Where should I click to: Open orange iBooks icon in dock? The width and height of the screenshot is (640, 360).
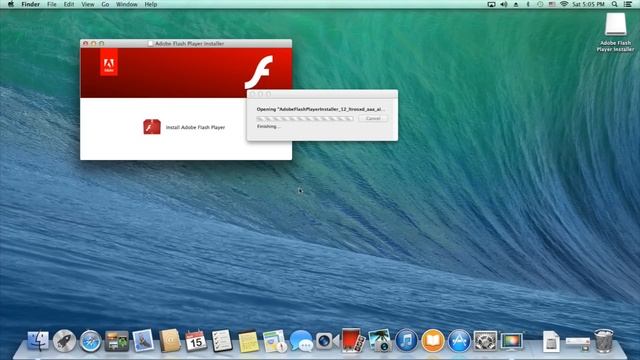432,340
